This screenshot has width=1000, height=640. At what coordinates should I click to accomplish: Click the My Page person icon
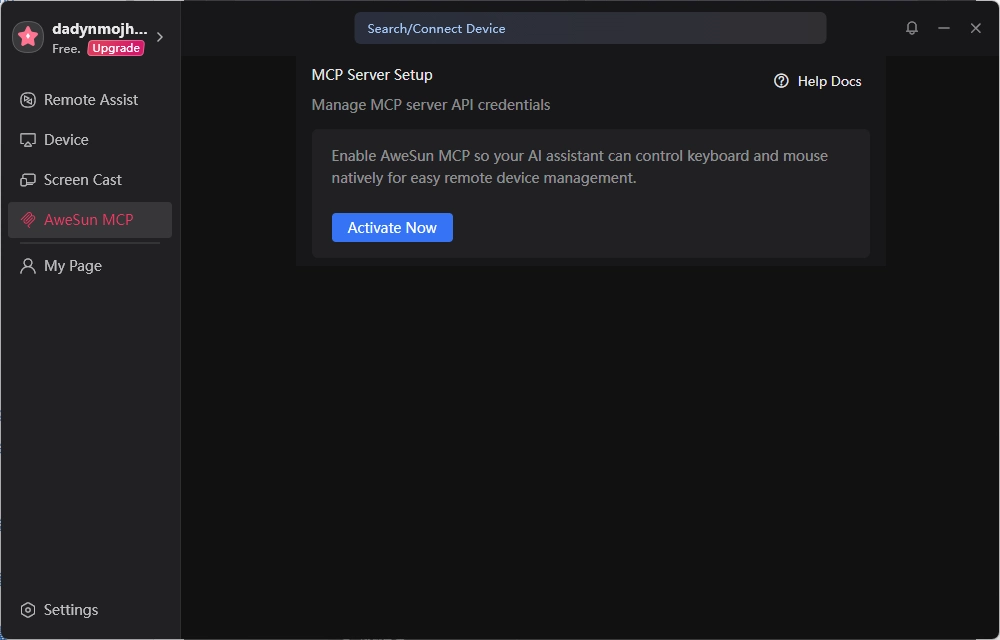tap(27, 266)
